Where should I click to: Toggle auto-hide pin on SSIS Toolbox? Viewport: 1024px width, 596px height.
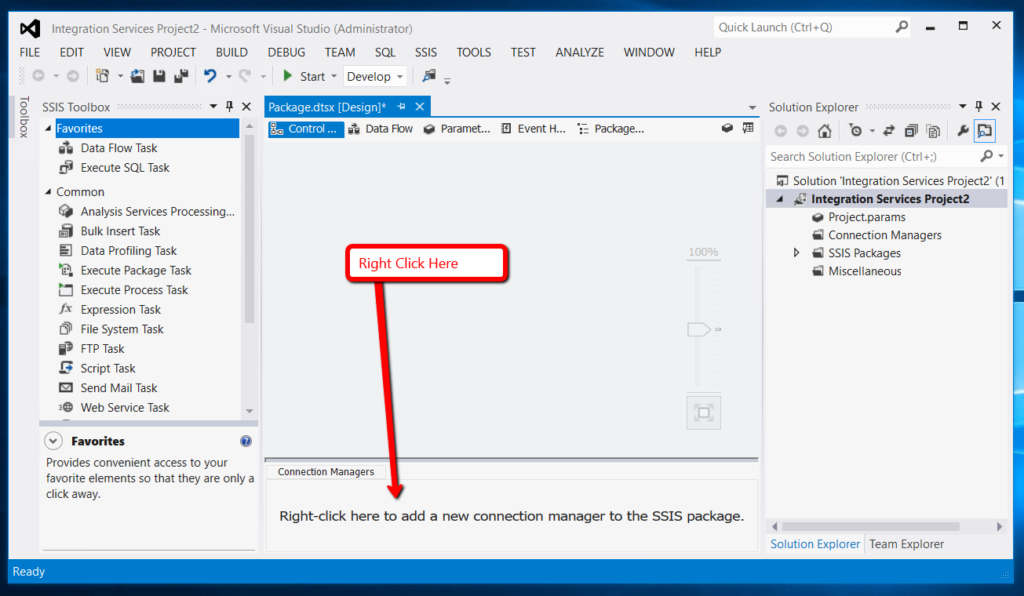pyautogui.click(x=227, y=106)
